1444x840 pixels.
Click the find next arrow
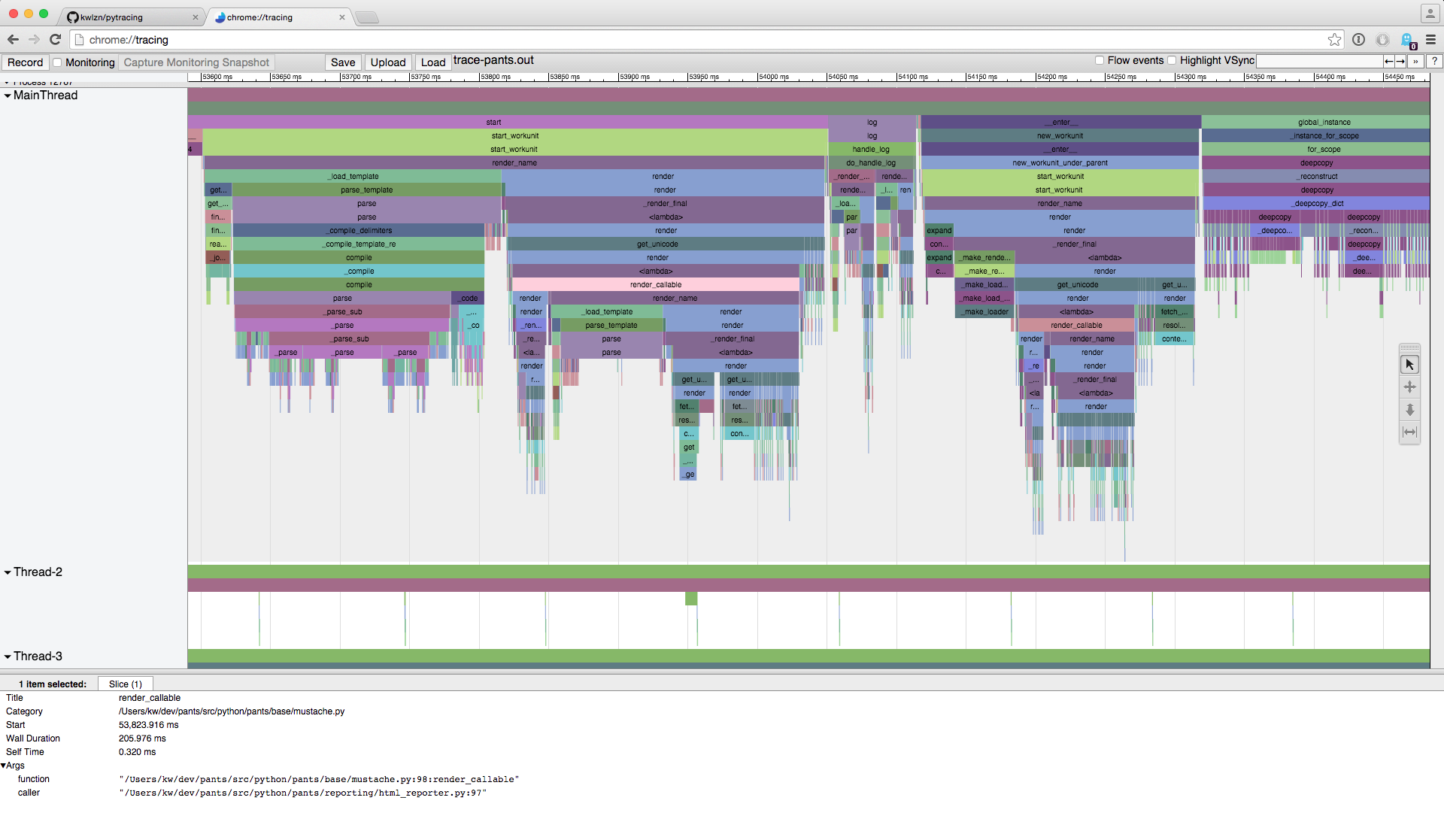[x=1400, y=62]
